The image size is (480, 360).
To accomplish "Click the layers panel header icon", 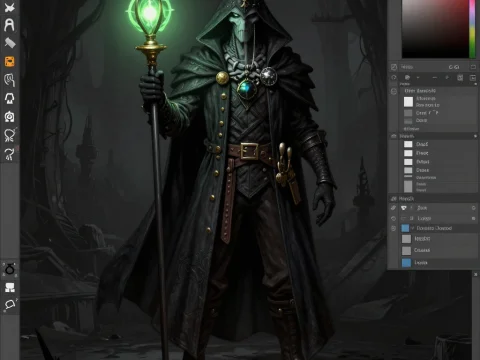I will pyautogui.click(x=394, y=199).
